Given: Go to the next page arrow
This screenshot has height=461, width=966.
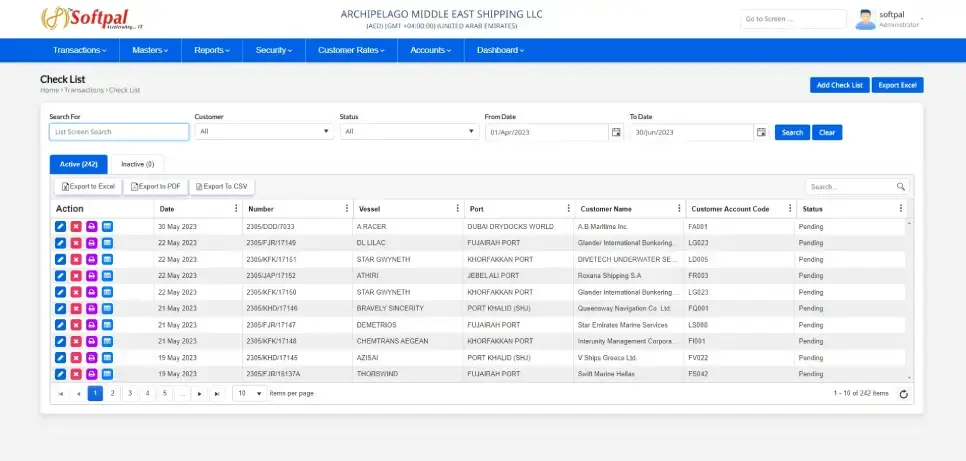Looking at the screenshot, I should point(200,393).
